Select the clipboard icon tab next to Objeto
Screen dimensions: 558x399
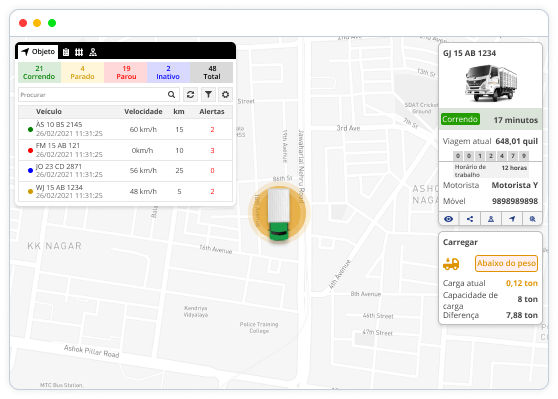click(x=66, y=52)
